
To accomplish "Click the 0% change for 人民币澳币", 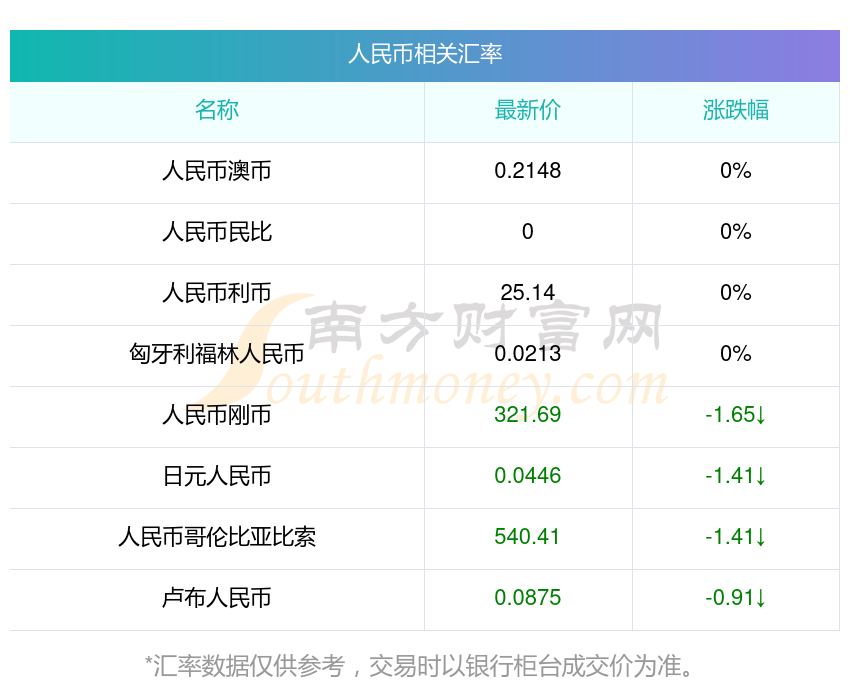I will tap(736, 171).
